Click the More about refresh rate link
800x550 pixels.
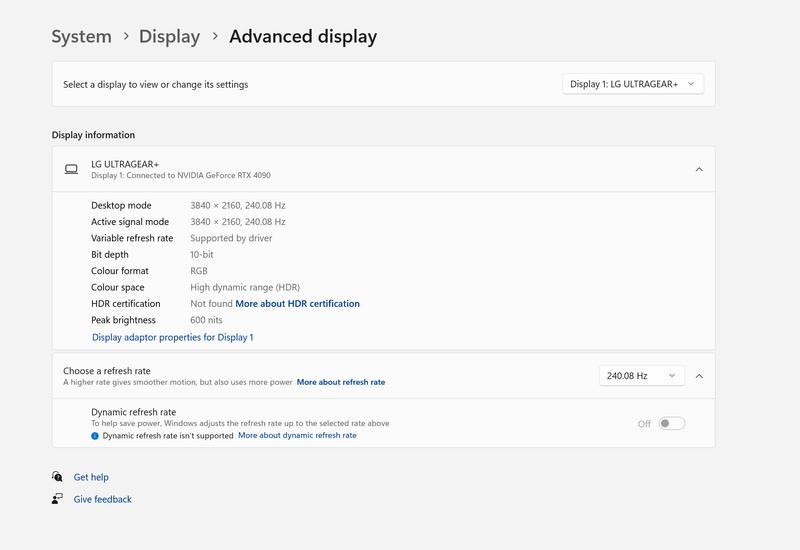[x=340, y=382]
